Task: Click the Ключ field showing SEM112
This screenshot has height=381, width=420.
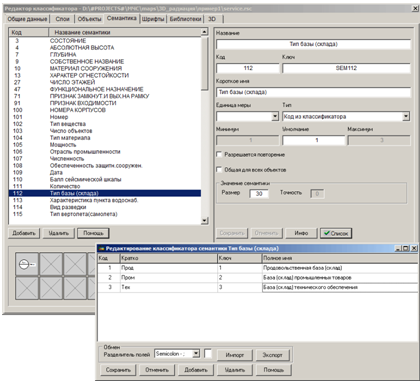Action: [346, 68]
